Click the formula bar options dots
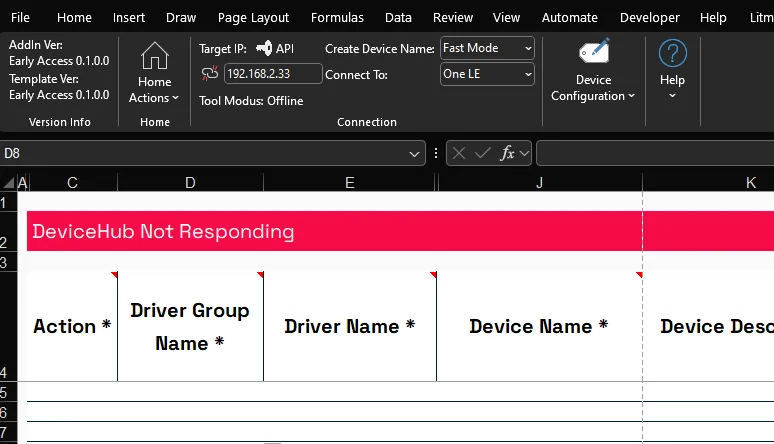774x444 pixels. 436,153
